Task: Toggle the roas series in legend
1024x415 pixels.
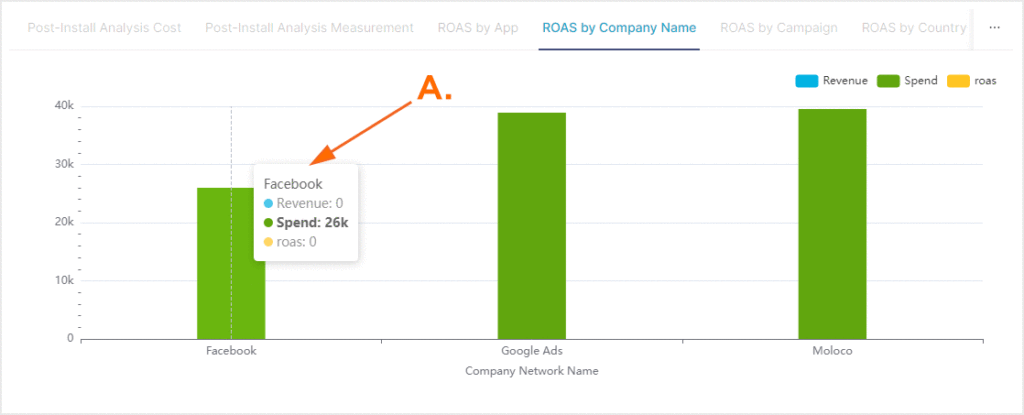Action: [x=971, y=81]
